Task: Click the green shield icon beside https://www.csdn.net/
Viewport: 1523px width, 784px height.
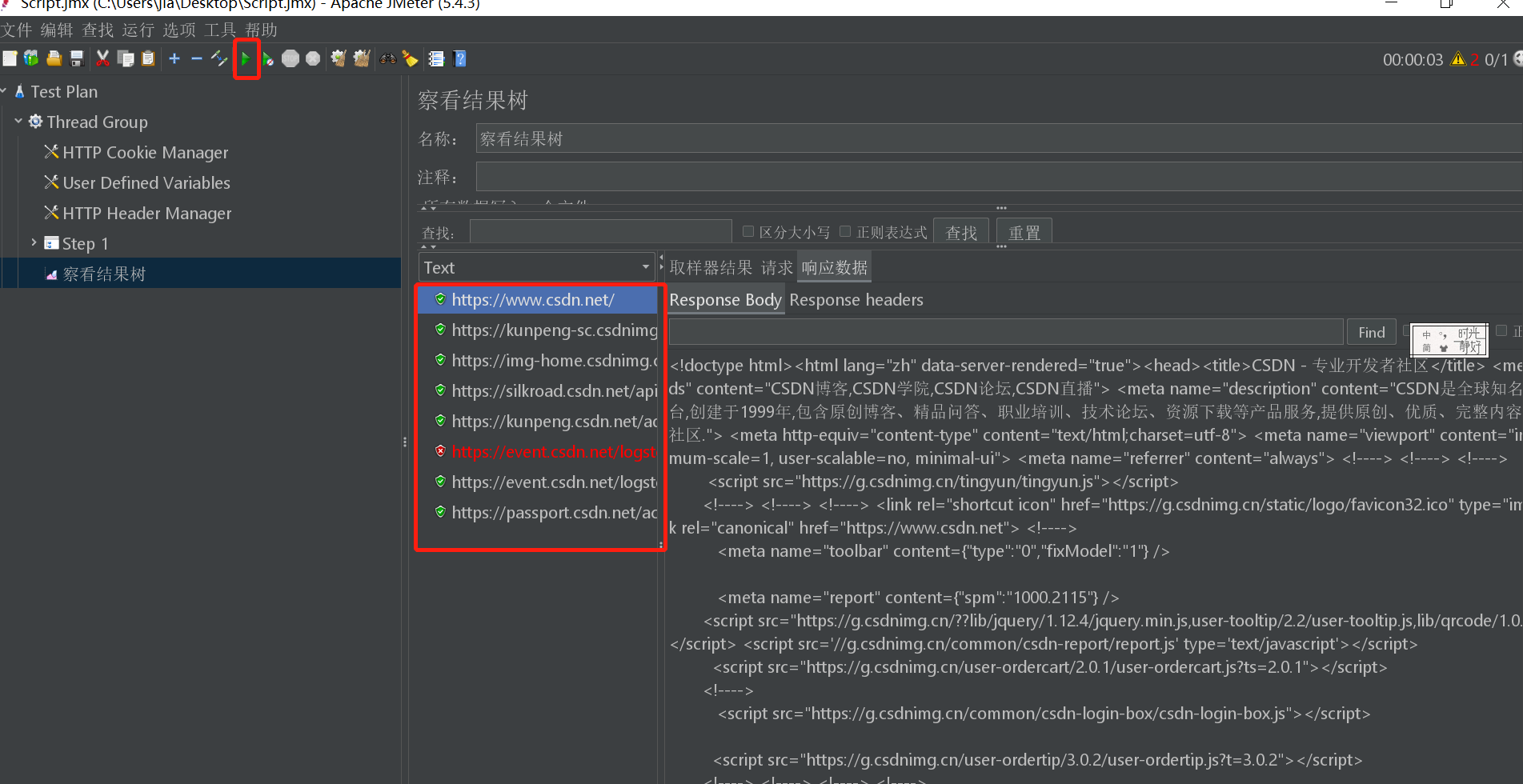Action: pyautogui.click(x=440, y=299)
